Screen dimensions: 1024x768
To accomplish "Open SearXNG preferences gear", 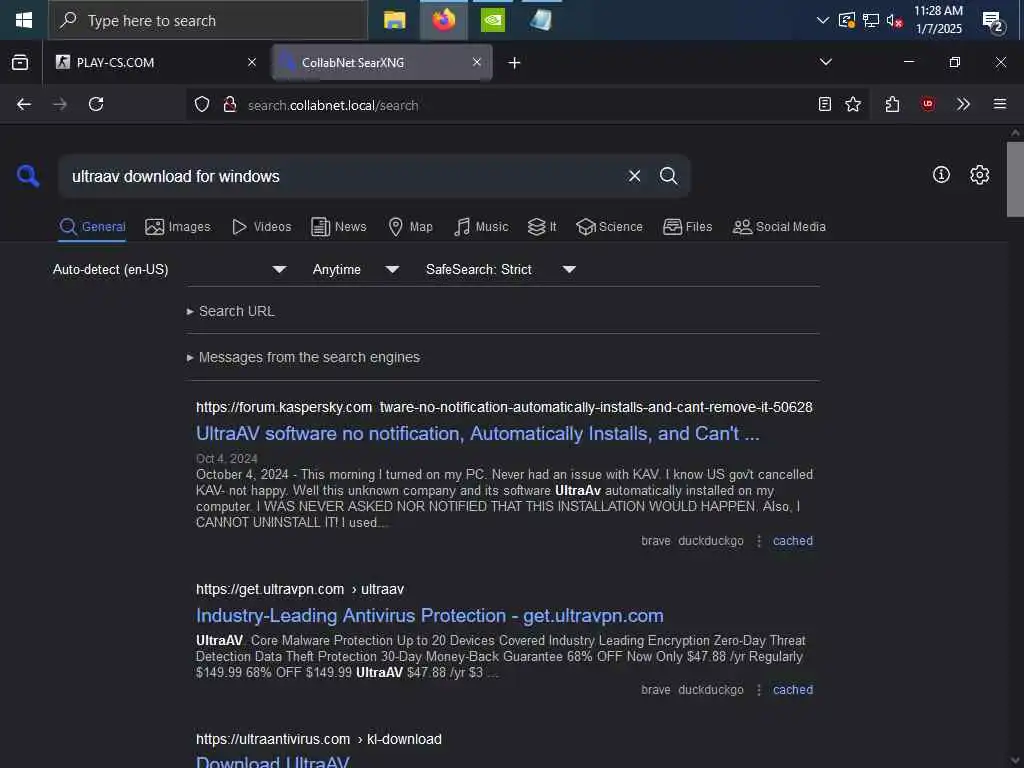I will [980, 174].
